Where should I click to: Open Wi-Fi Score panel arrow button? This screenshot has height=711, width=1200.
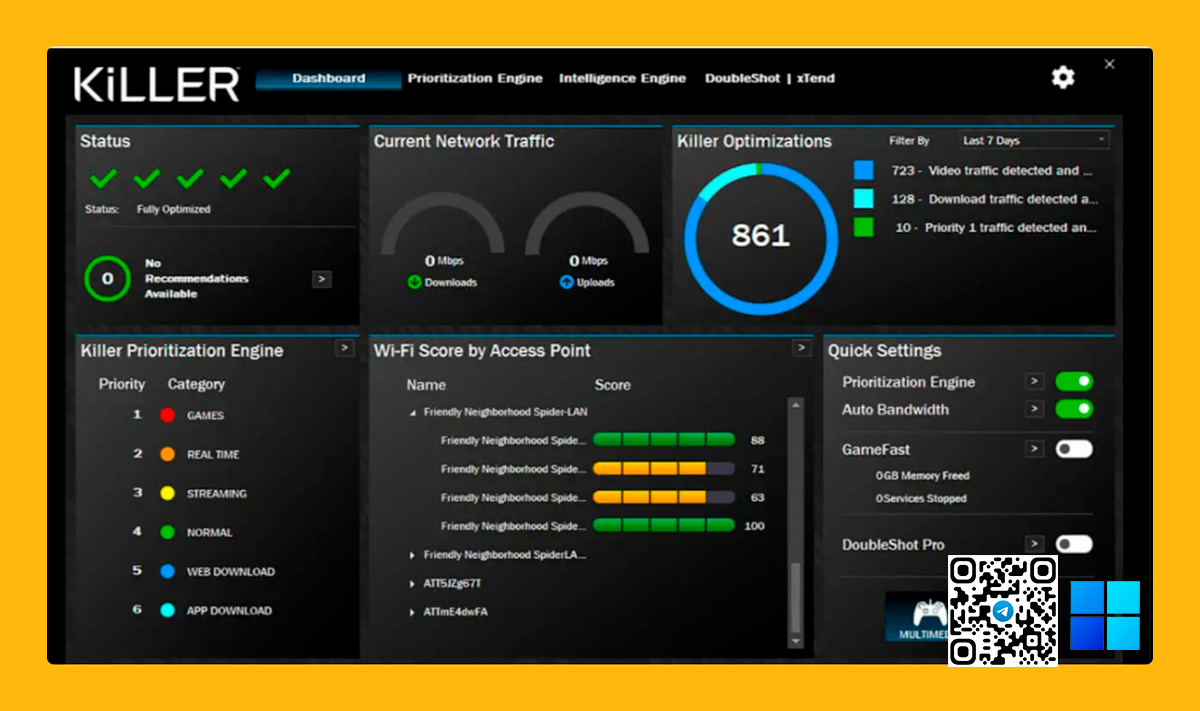tap(801, 348)
